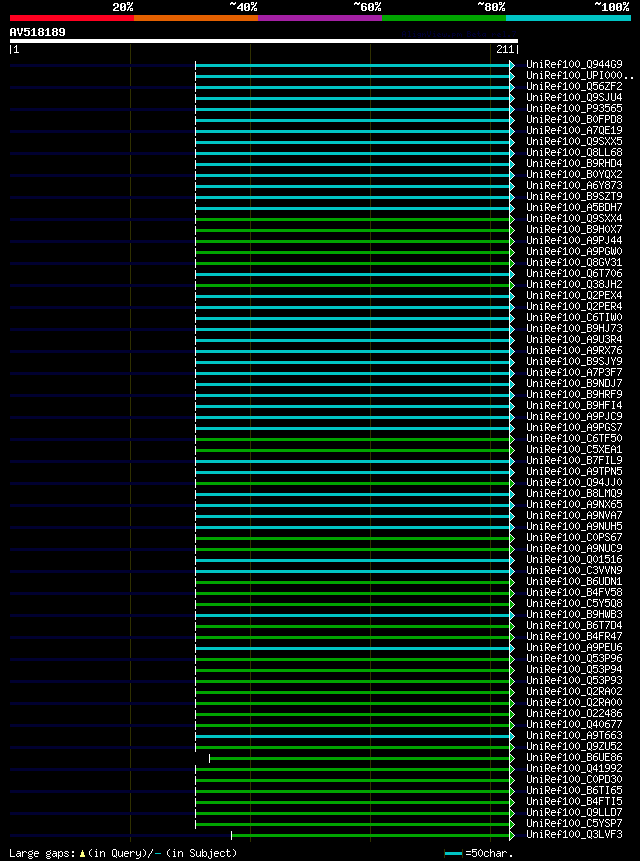Select hit UniRef100_C5XEA1
This screenshot has width=640, height=861.
point(574,449)
